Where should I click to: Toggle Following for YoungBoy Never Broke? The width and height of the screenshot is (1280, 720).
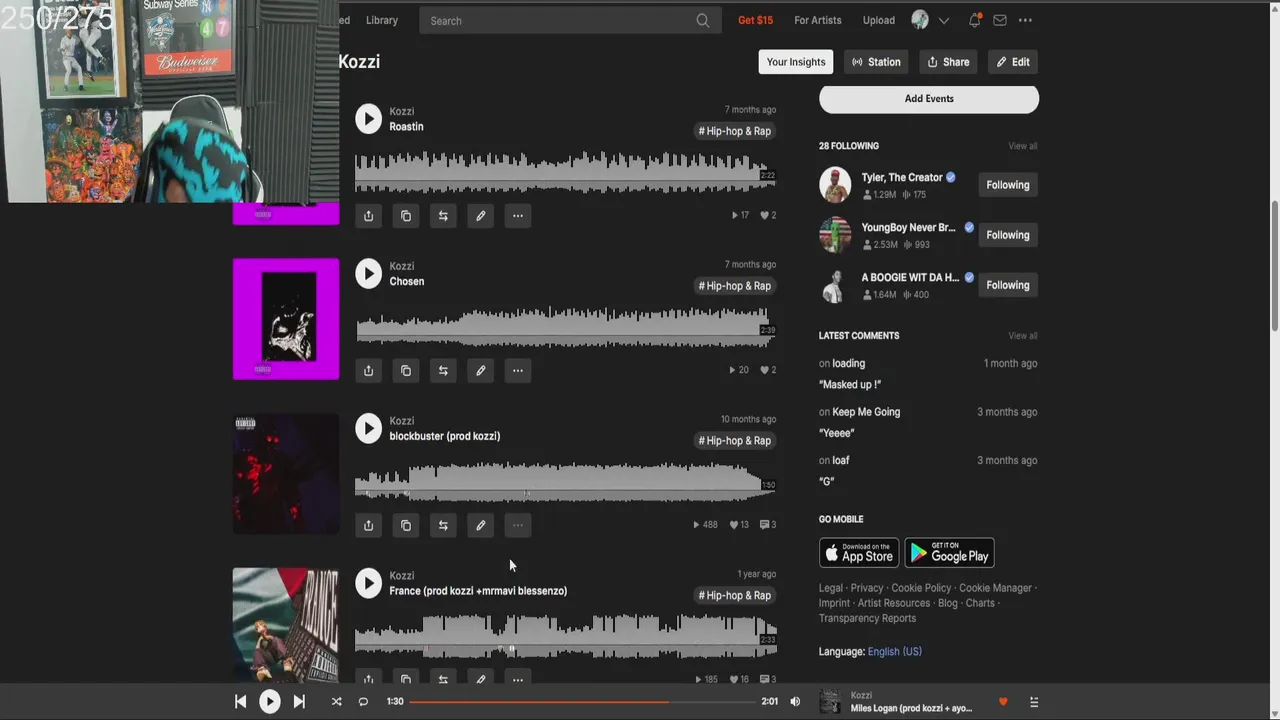point(1008,235)
